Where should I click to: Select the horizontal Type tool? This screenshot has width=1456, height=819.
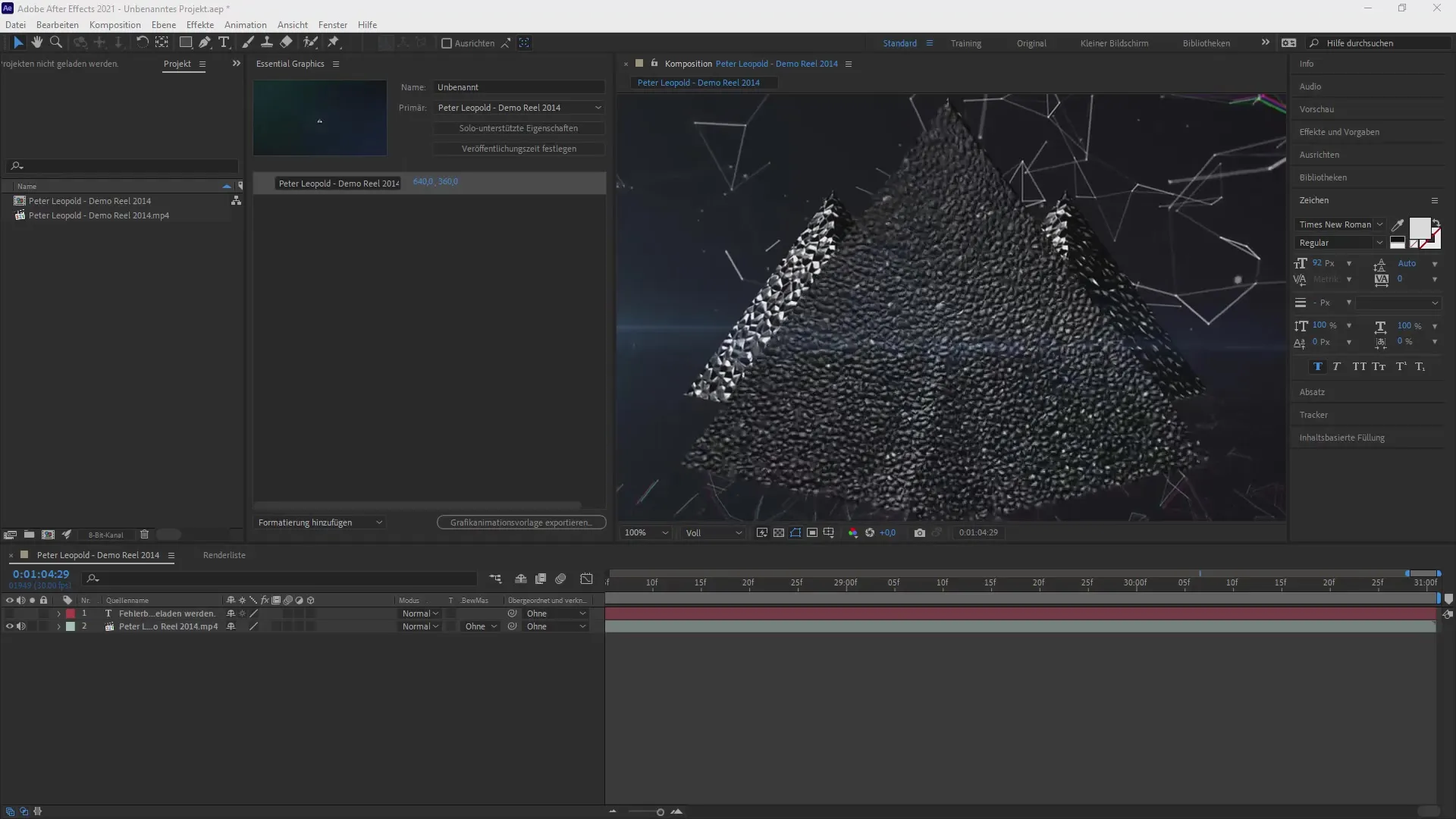[224, 43]
